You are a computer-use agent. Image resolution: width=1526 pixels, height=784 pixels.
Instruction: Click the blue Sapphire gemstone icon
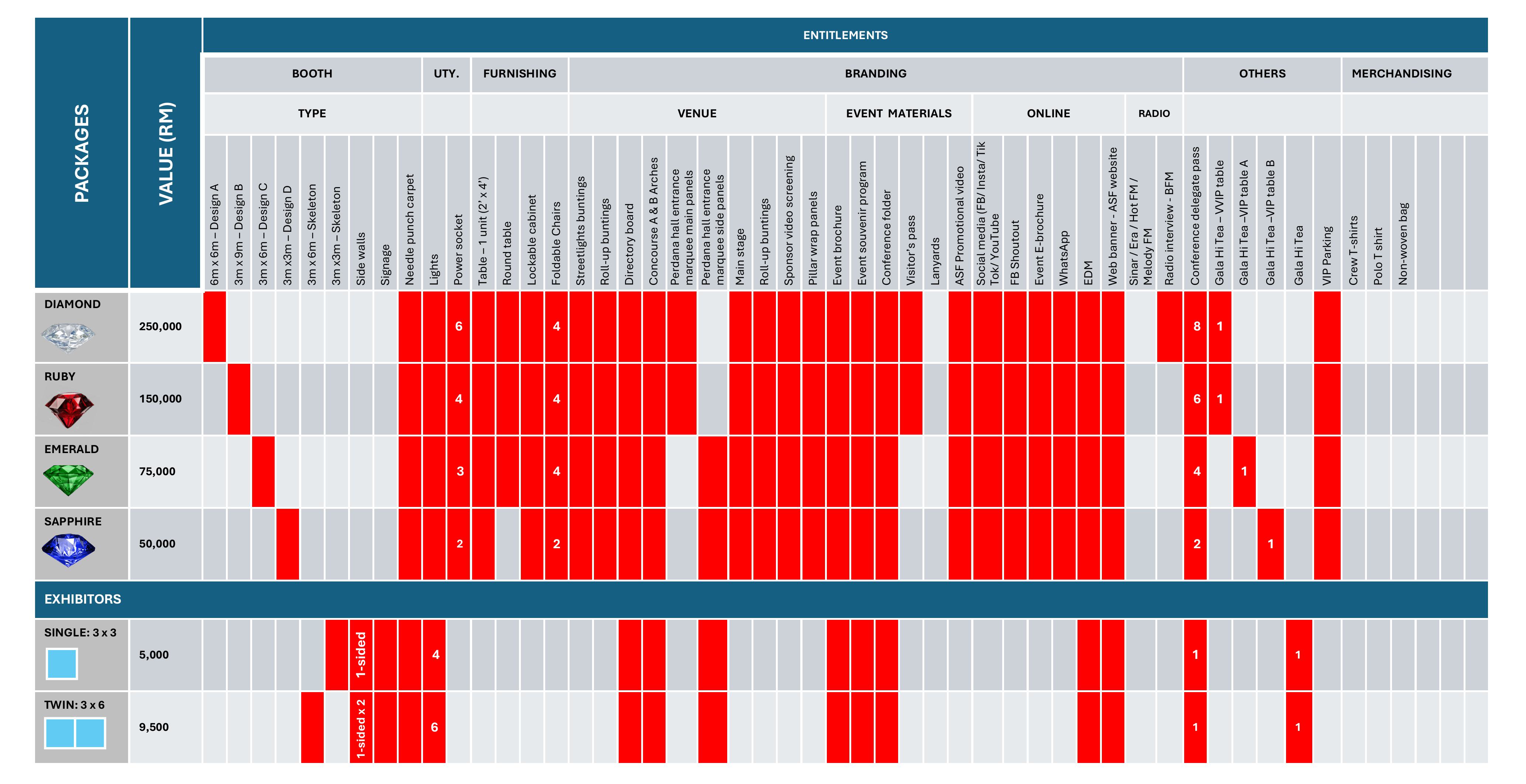[68, 550]
